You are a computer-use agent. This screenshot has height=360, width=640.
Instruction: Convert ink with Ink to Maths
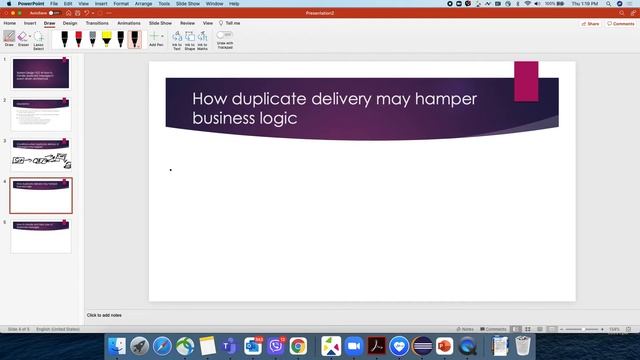[x=202, y=40]
